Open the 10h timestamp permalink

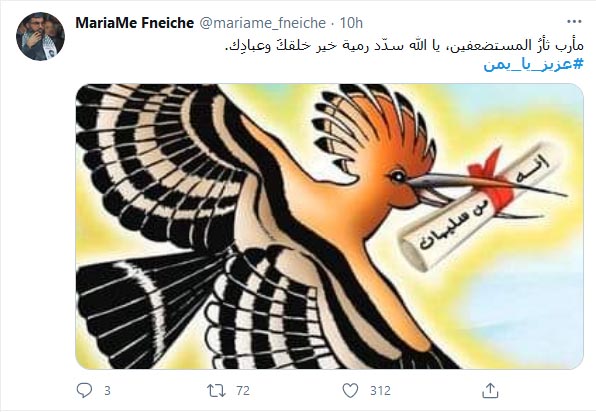tap(351, 23)
